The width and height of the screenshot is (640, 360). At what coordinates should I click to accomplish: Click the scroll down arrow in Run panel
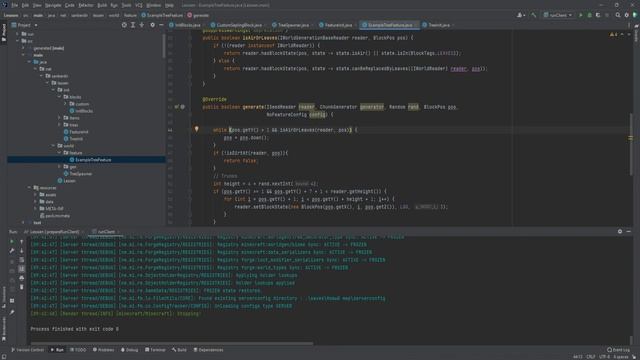(x=22, y=251)
